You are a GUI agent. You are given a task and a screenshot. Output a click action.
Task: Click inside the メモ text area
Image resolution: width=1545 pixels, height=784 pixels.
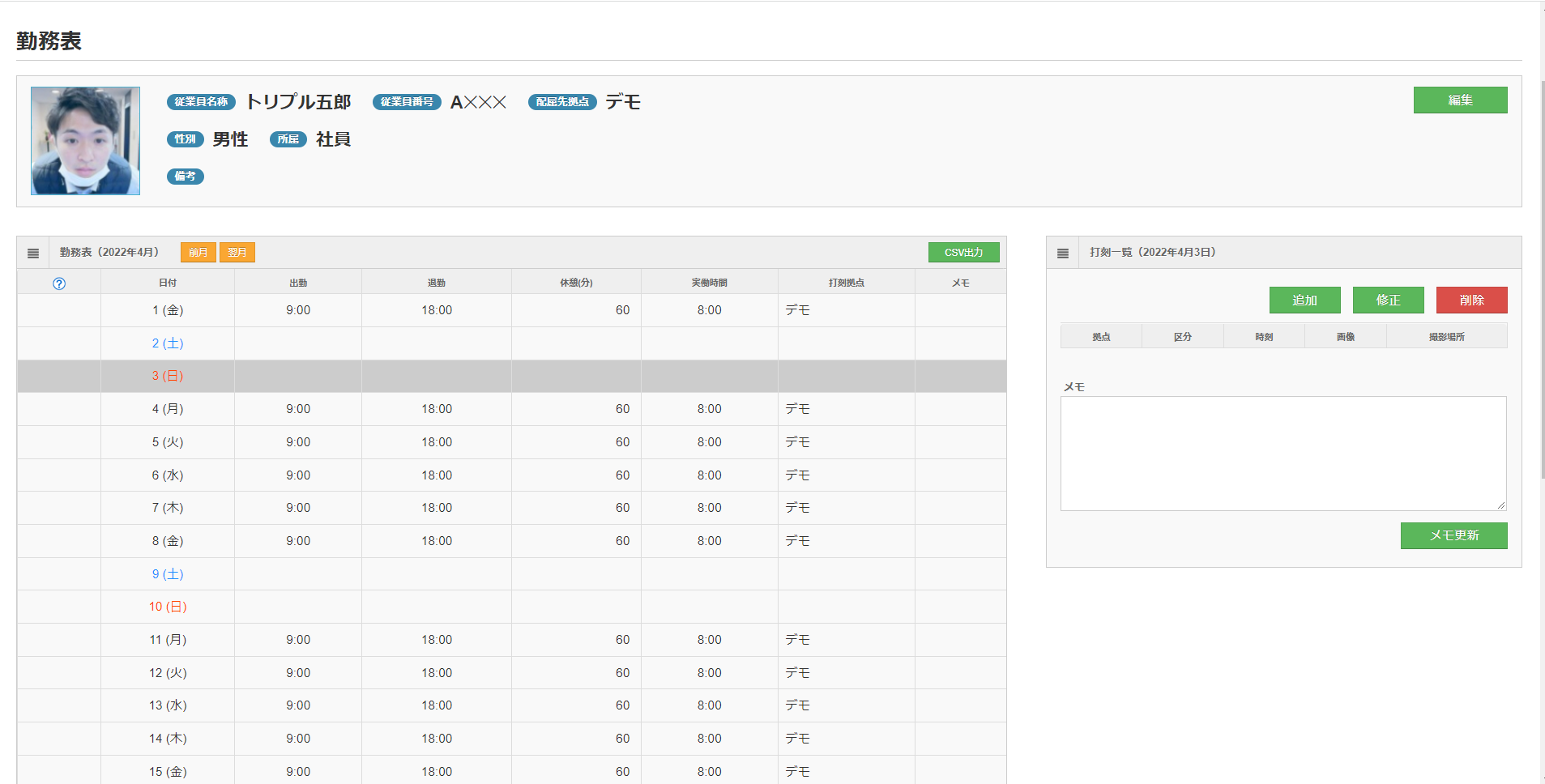pyautogui.click(x=1283, y=454)
